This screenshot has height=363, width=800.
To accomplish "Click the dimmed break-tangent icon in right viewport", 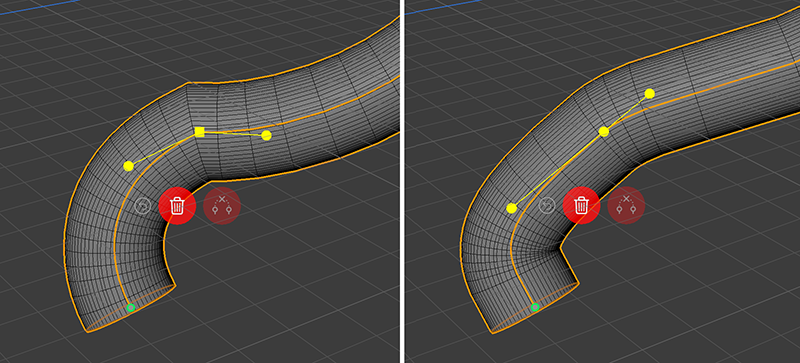I will [626, 206].
